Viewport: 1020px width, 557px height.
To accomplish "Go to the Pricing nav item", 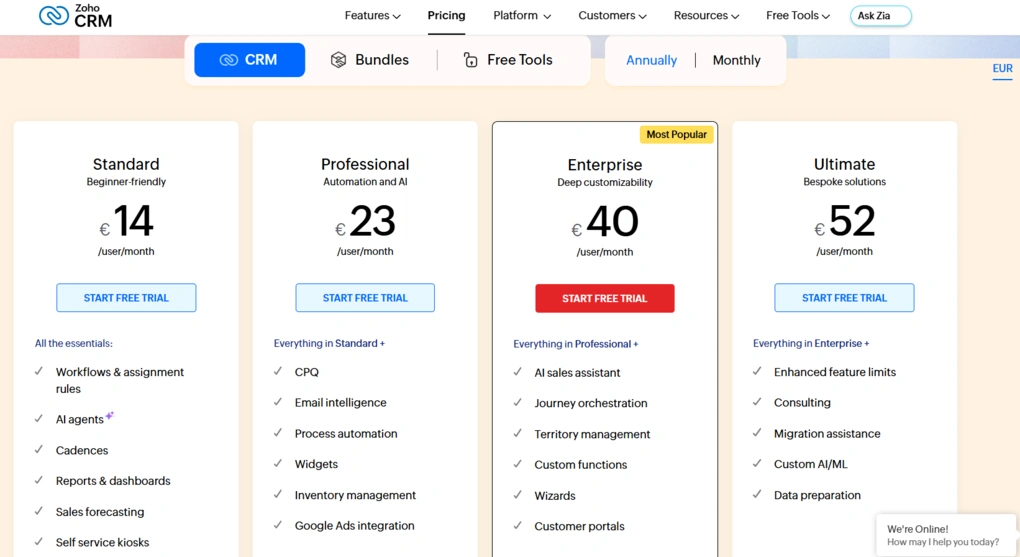I will tap(446, 16).
